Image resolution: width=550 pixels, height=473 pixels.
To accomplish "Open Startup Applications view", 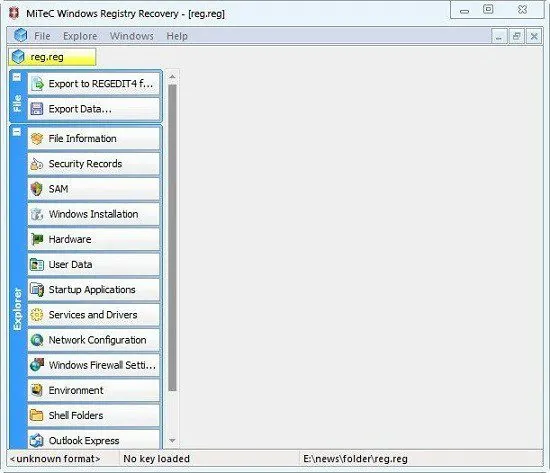I will pos(93,290).
